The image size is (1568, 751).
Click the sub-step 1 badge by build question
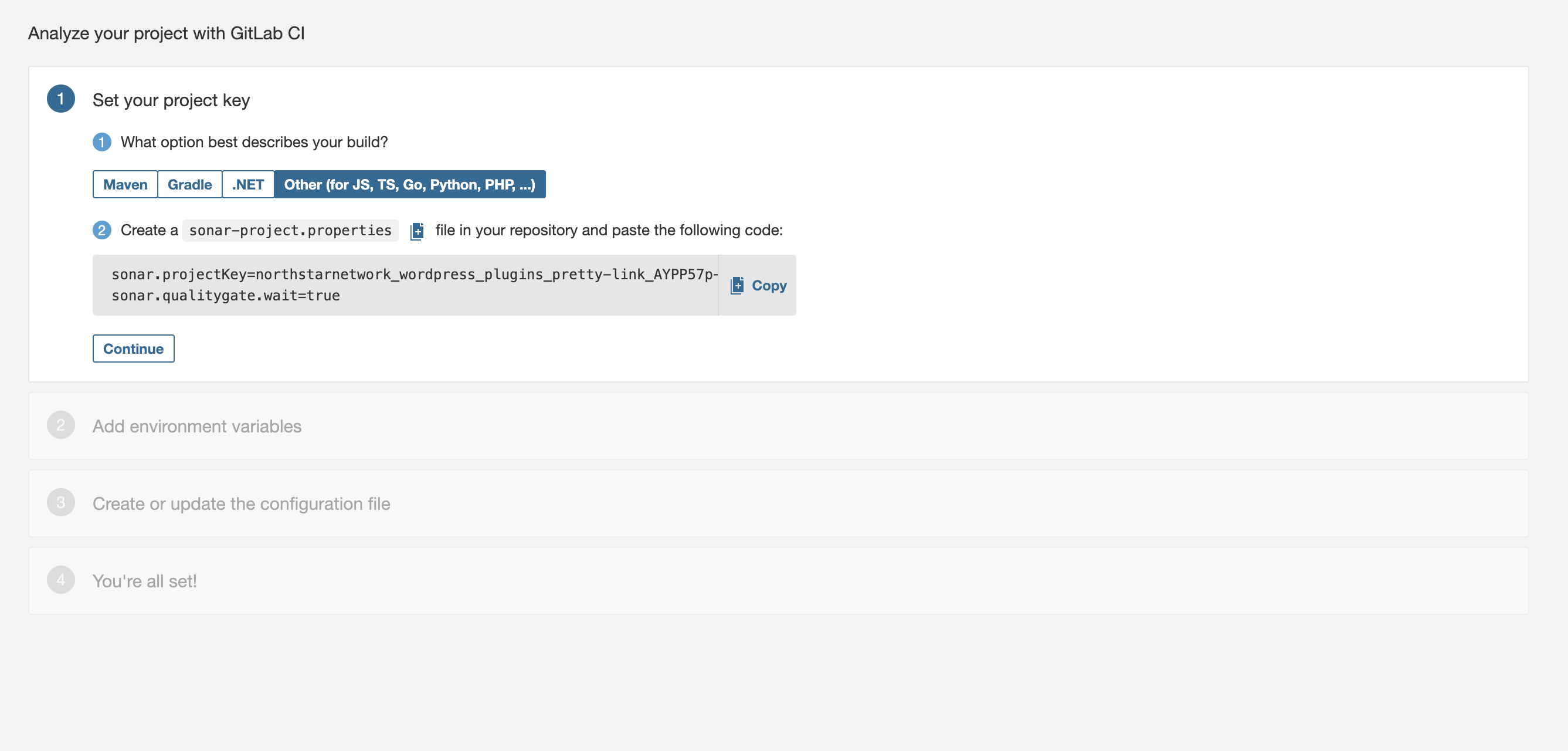click(101, 142)
